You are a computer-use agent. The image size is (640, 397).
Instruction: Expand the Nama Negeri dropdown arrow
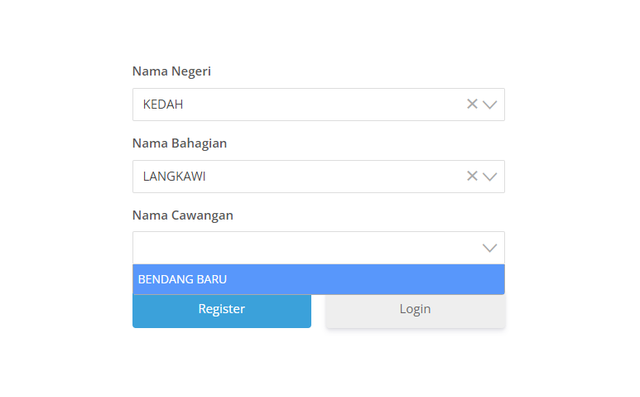pyautogui.click(x=489, y=105)
